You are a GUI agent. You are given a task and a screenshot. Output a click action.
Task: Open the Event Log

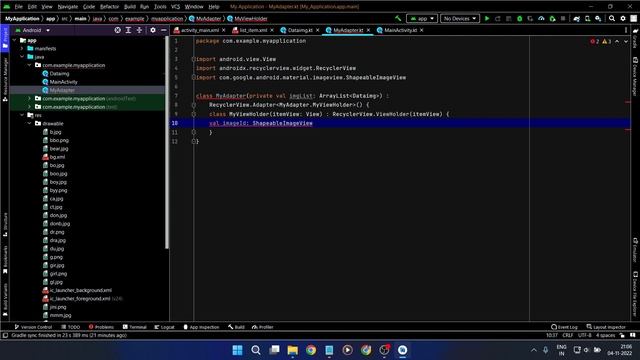tap(564, 327)
